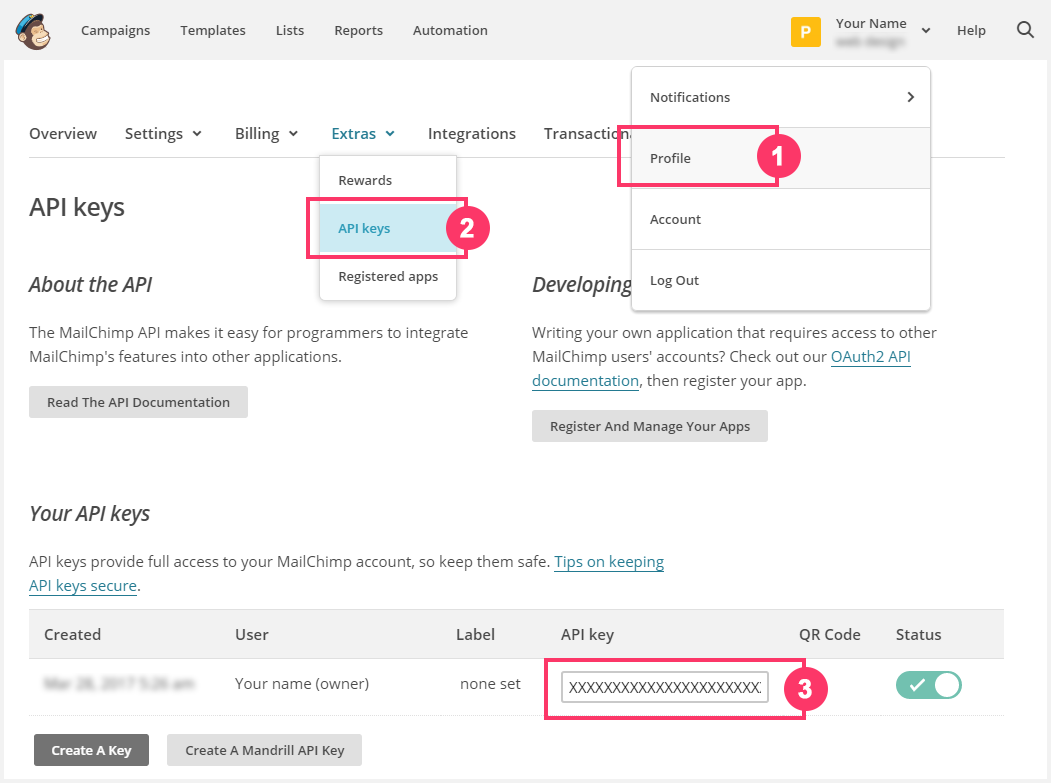Viewport: 1051px width, 783px height.
Task: Click Register And Manage Your Apps
Action: [650, 426]
